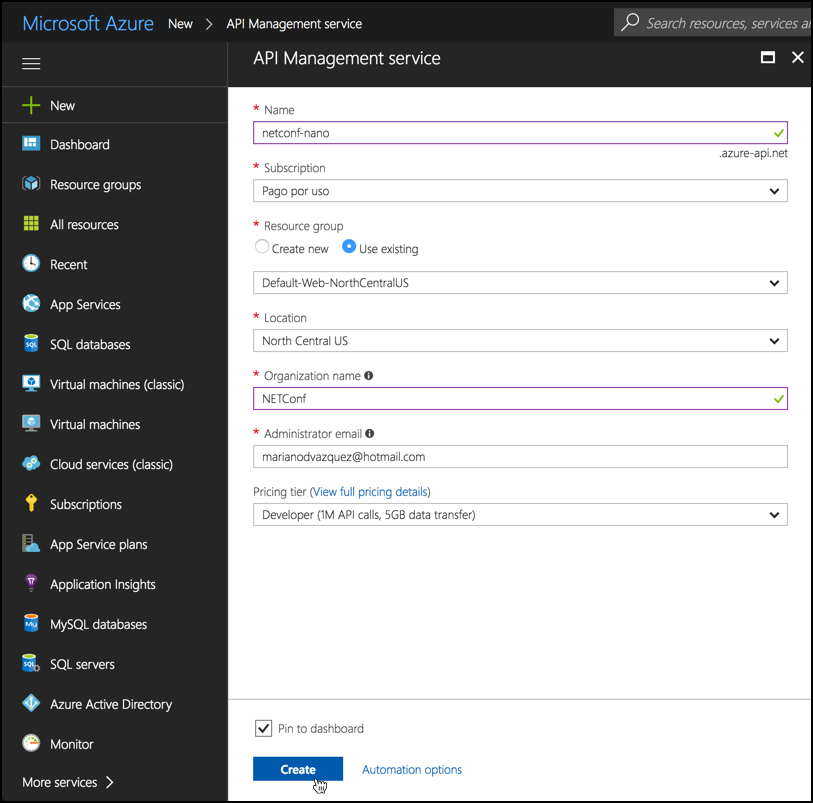Click the green plus New icon
Screen dimensions: 813x803
[31, 105]
